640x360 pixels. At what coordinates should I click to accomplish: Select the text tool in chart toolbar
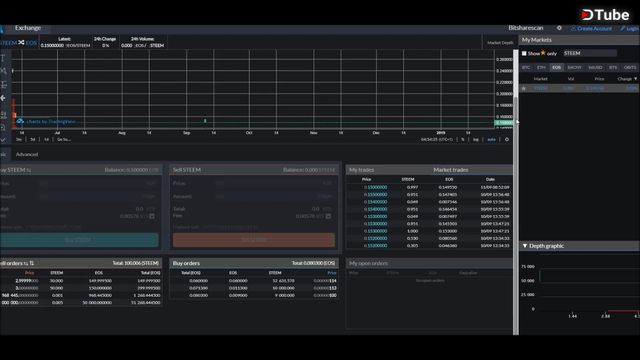(x=3, y=58)
